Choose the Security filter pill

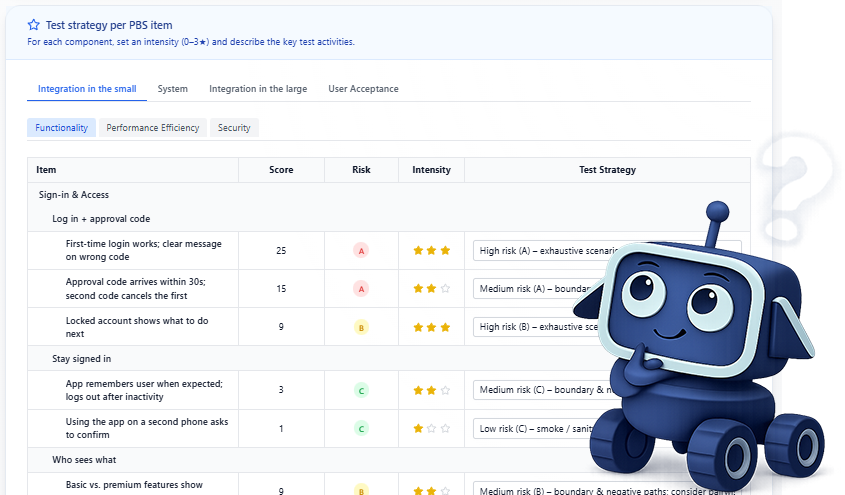234,128
